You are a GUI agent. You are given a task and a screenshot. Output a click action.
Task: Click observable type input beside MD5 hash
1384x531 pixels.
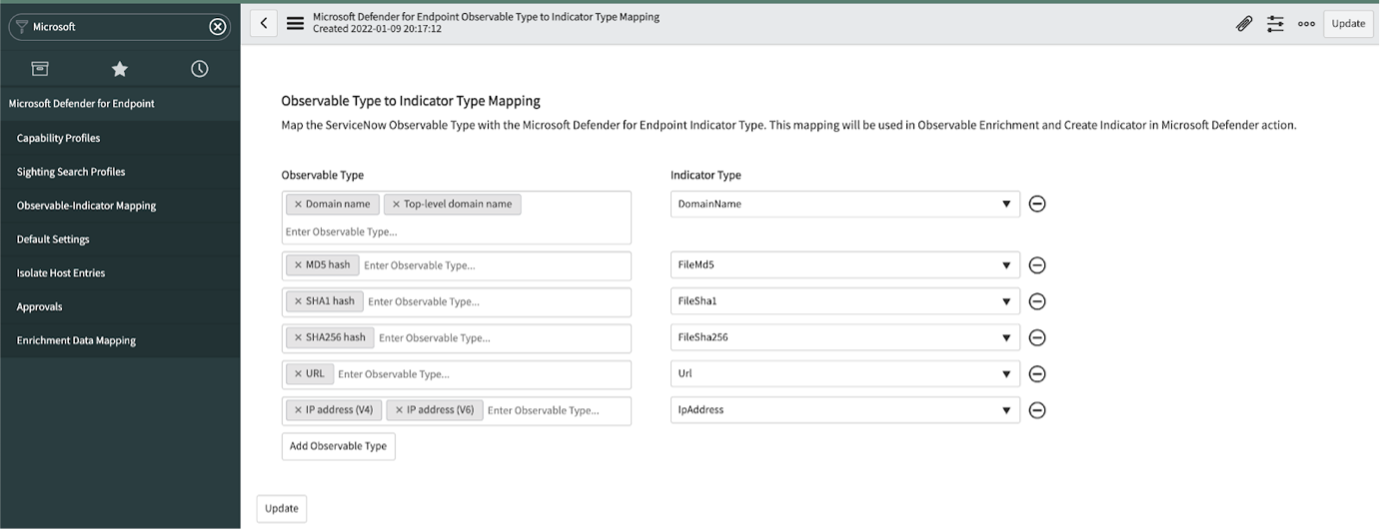pos(494,266)
